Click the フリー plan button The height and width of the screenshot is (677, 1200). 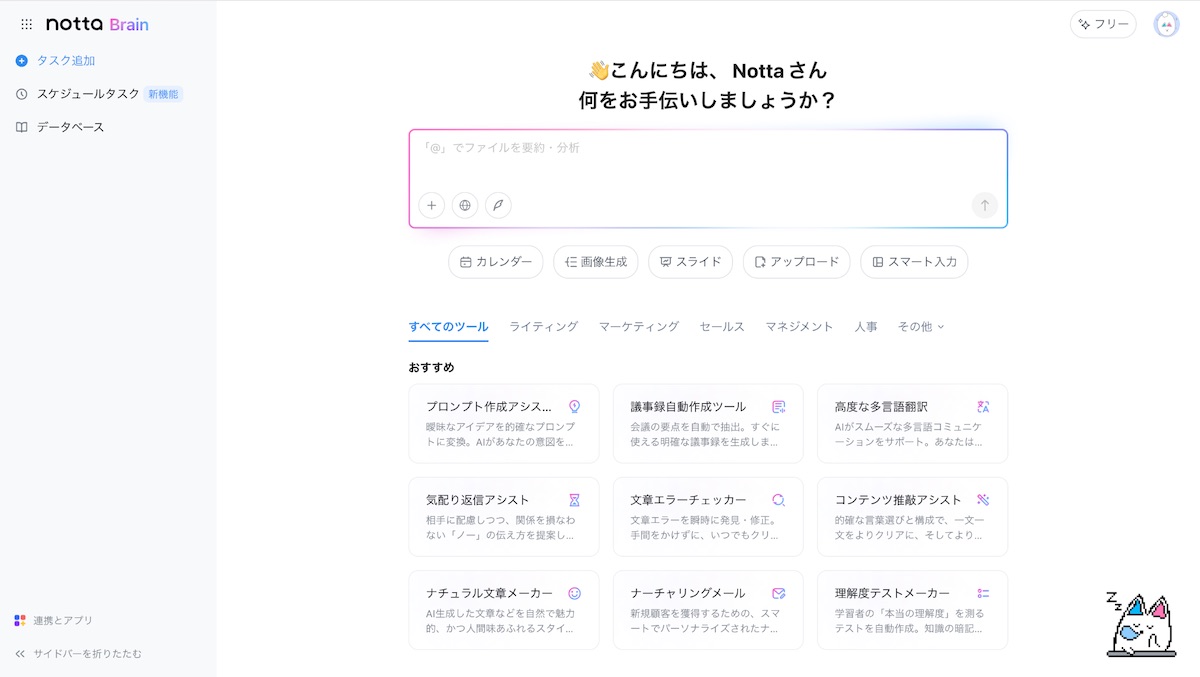(1103, 24)
